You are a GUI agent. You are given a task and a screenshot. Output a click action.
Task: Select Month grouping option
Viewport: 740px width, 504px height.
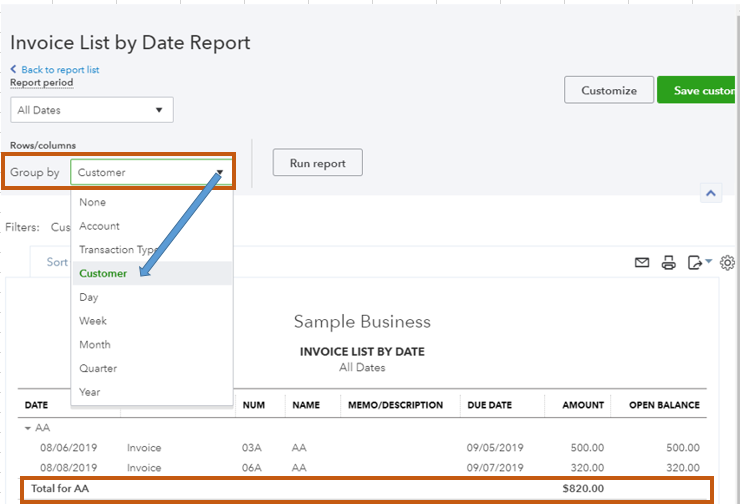(95, 345)
